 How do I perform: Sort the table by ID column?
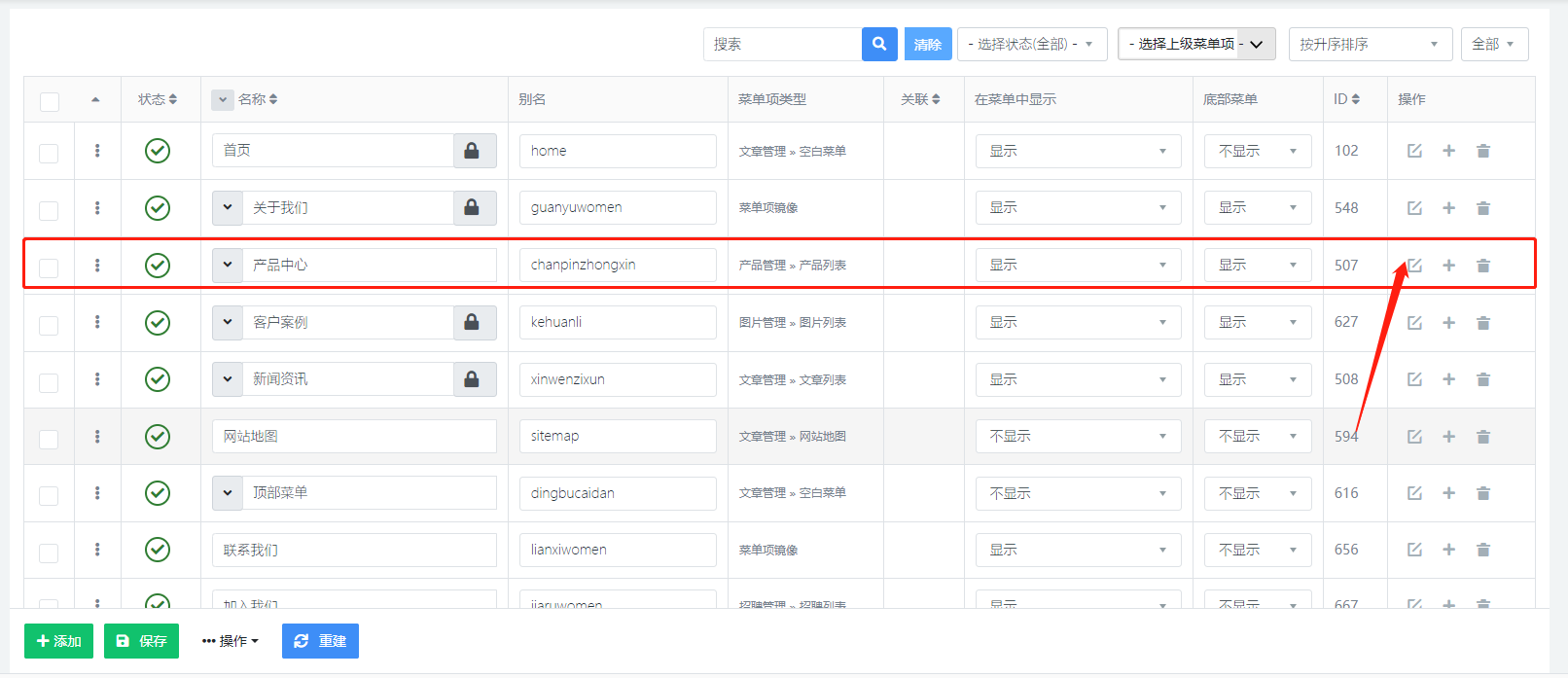point(1346,99)
